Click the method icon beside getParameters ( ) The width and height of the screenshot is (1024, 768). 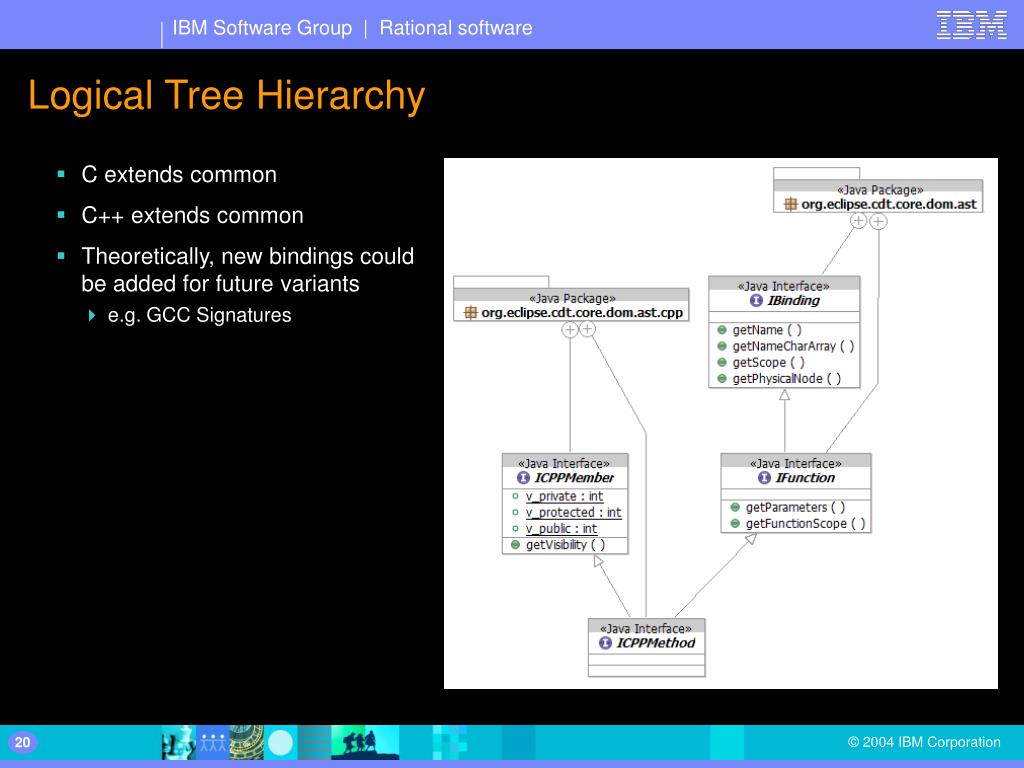coord(735,507)
